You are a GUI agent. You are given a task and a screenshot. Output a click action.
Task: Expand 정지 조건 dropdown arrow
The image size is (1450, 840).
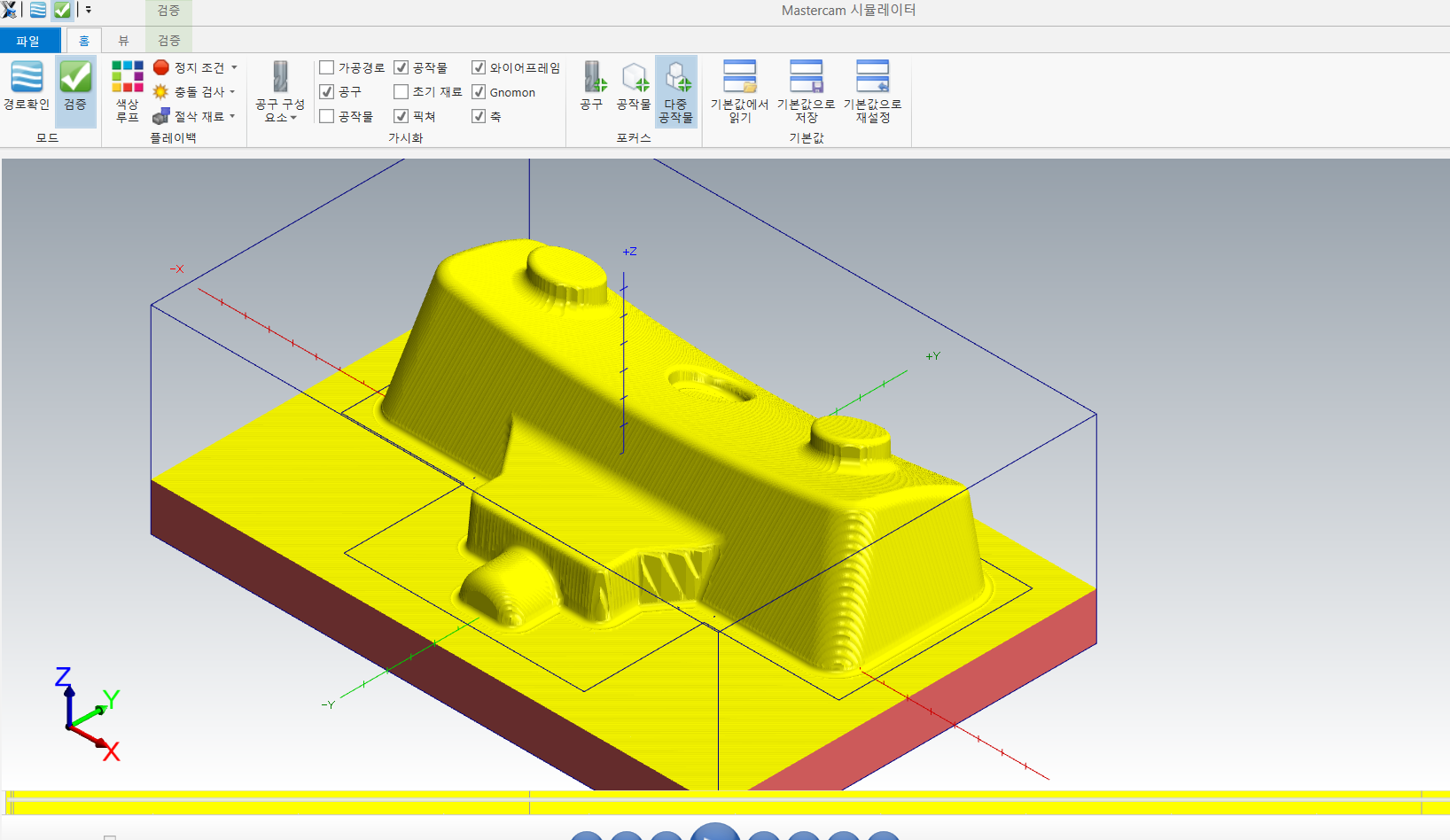[234, 67]
